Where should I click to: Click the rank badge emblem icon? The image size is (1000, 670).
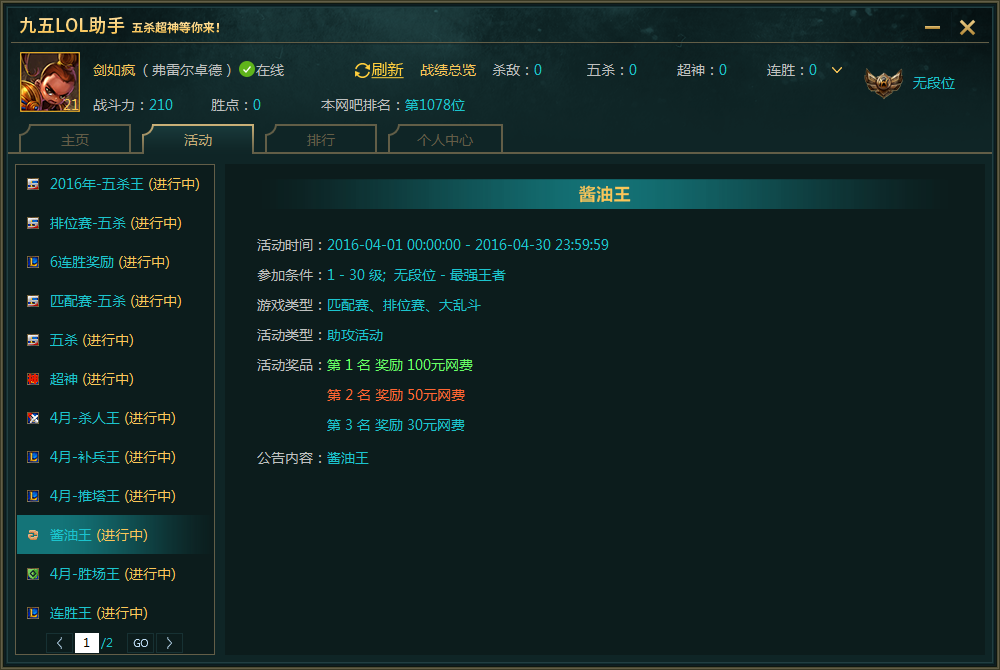pos(883,83)
